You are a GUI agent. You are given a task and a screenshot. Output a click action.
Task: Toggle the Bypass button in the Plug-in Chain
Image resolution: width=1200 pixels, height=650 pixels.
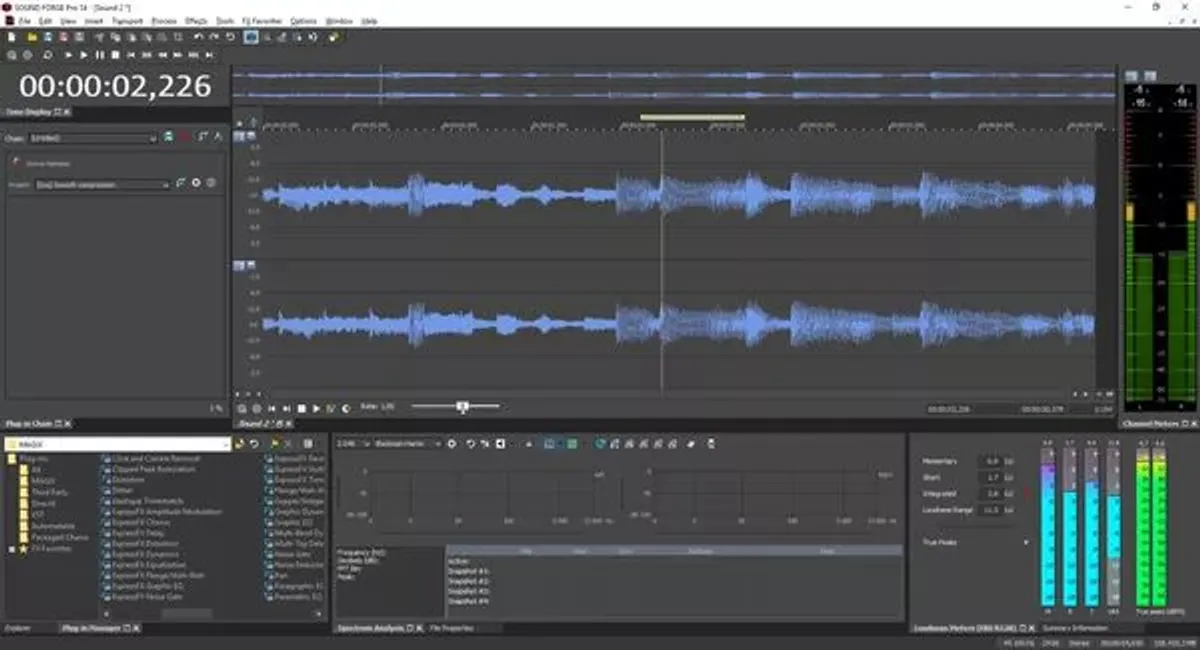point(169,138)
